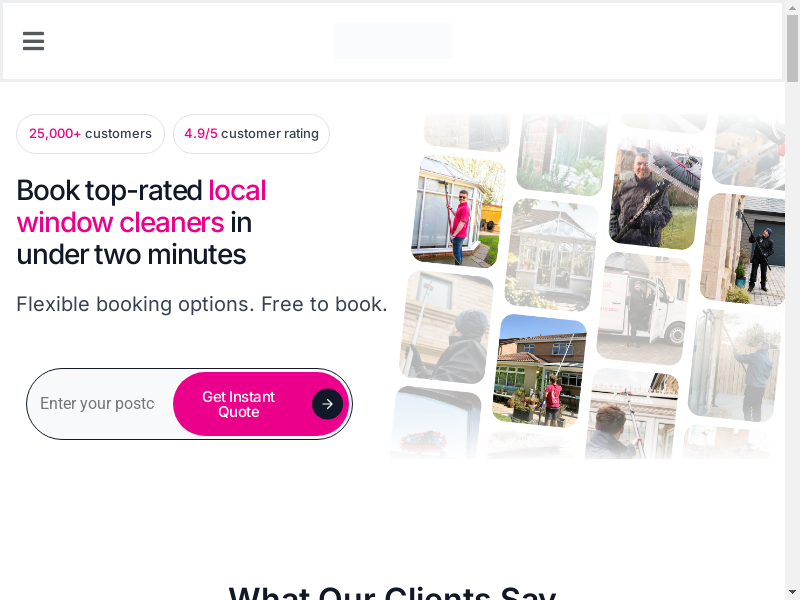Click the scrollbar down arrow
The width and height of the screenshot is (800, 600).
pyautogui.click(x=792, y=594)
